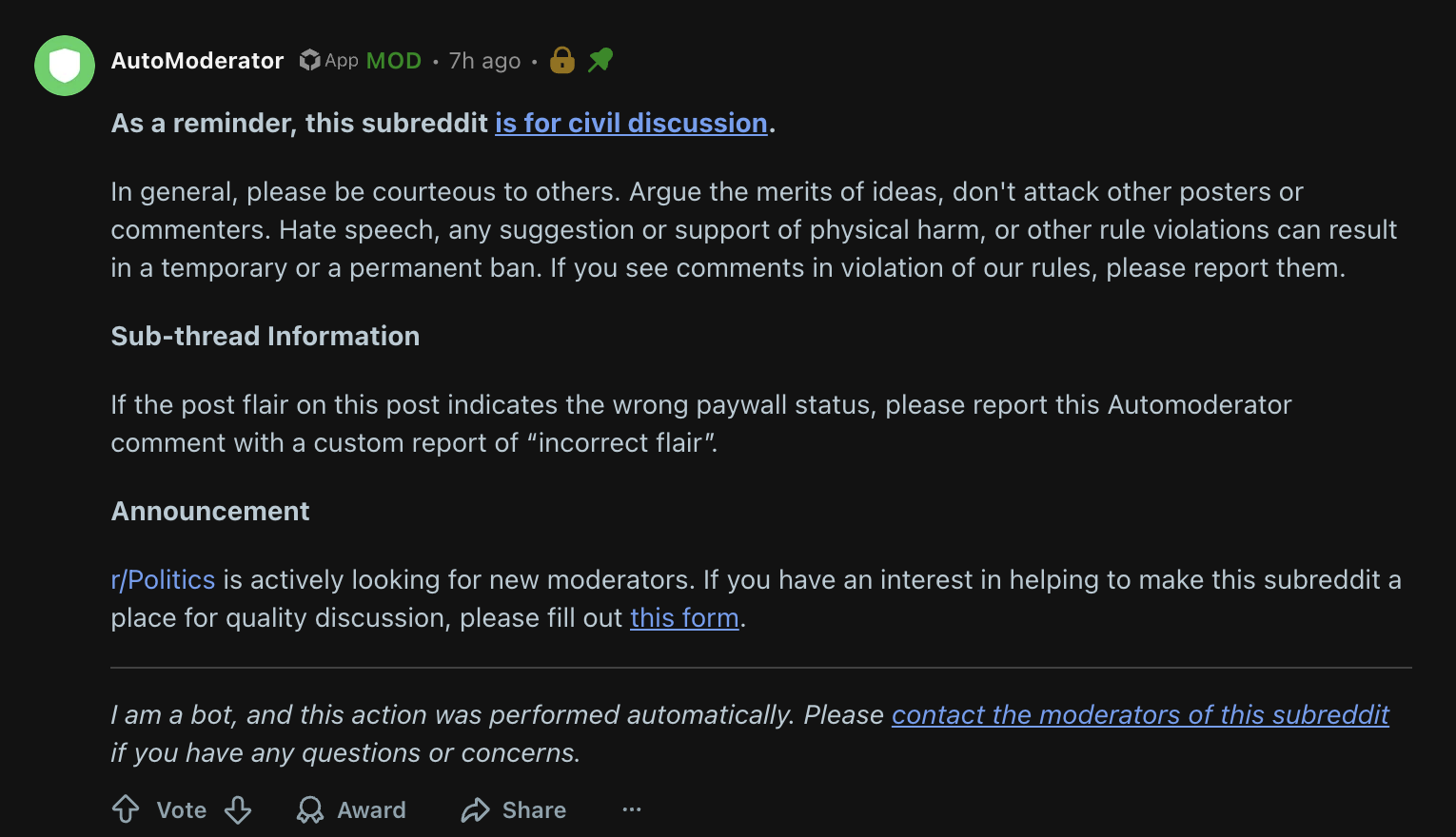Click the AutoModerator shield avatar
Viewport: 1456px width, 837px height.
[65, 66]
